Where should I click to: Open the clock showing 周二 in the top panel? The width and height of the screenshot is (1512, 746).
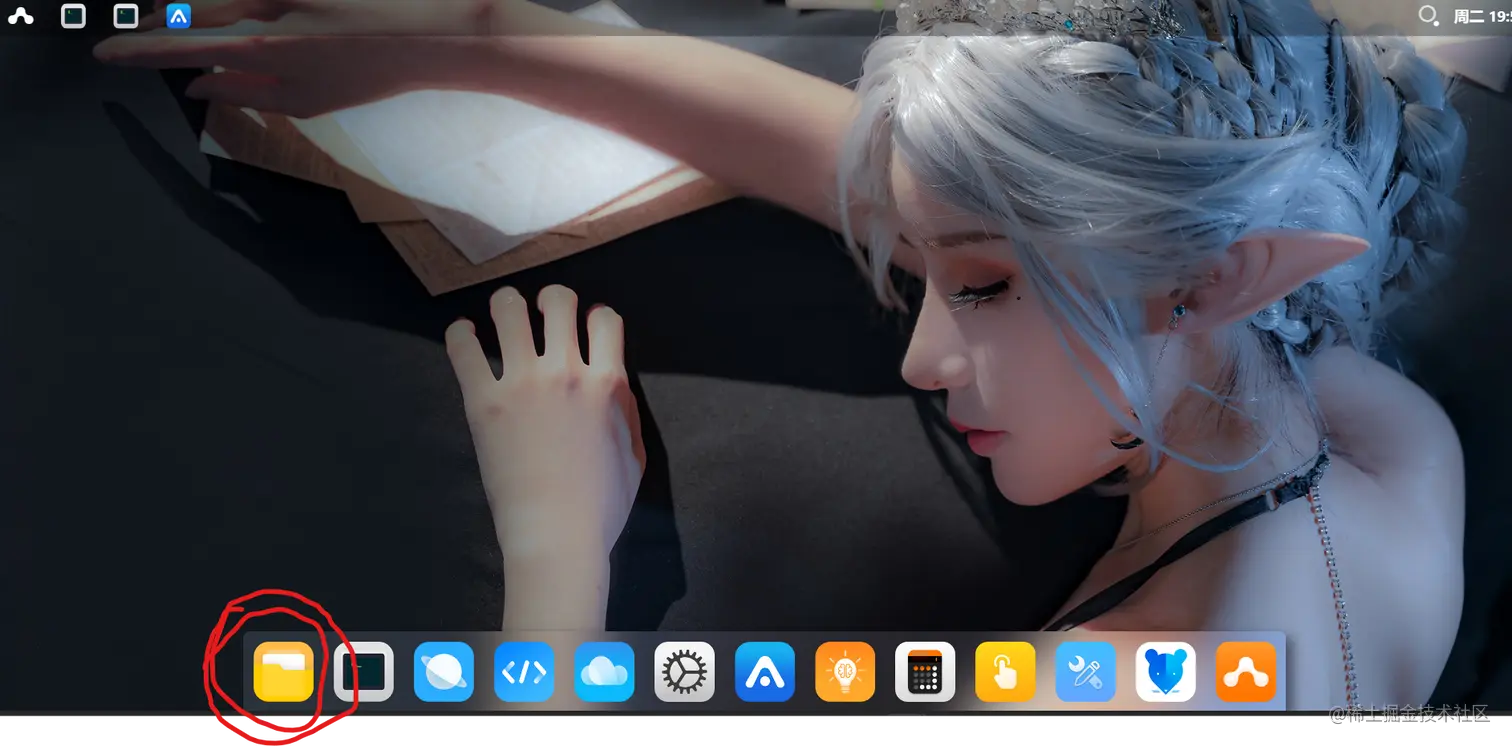pyautogui.click(x=1482, y=16)
